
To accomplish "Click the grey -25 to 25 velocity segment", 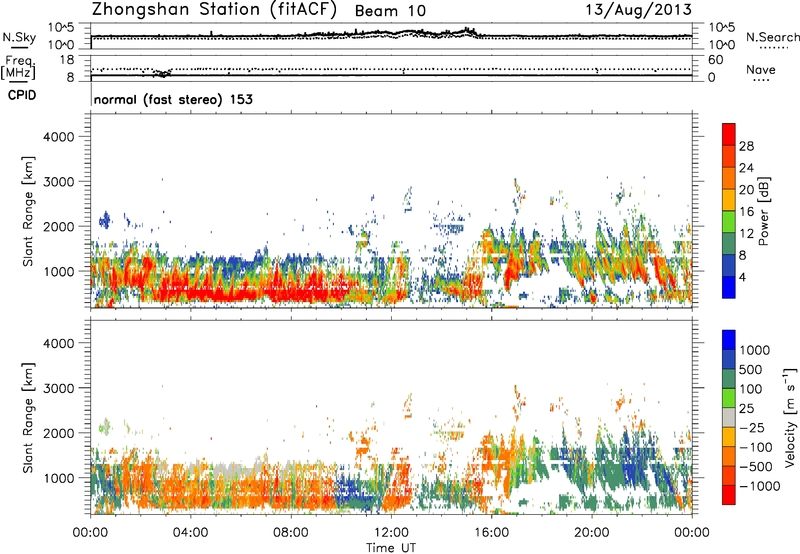I will click(729, 418).
